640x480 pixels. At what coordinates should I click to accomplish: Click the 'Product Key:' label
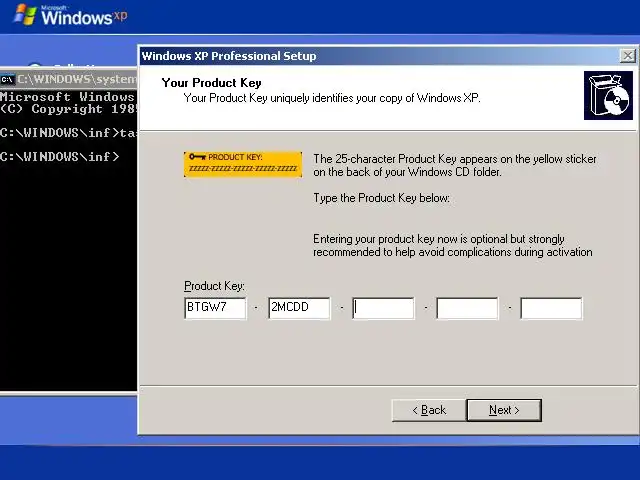214,286
